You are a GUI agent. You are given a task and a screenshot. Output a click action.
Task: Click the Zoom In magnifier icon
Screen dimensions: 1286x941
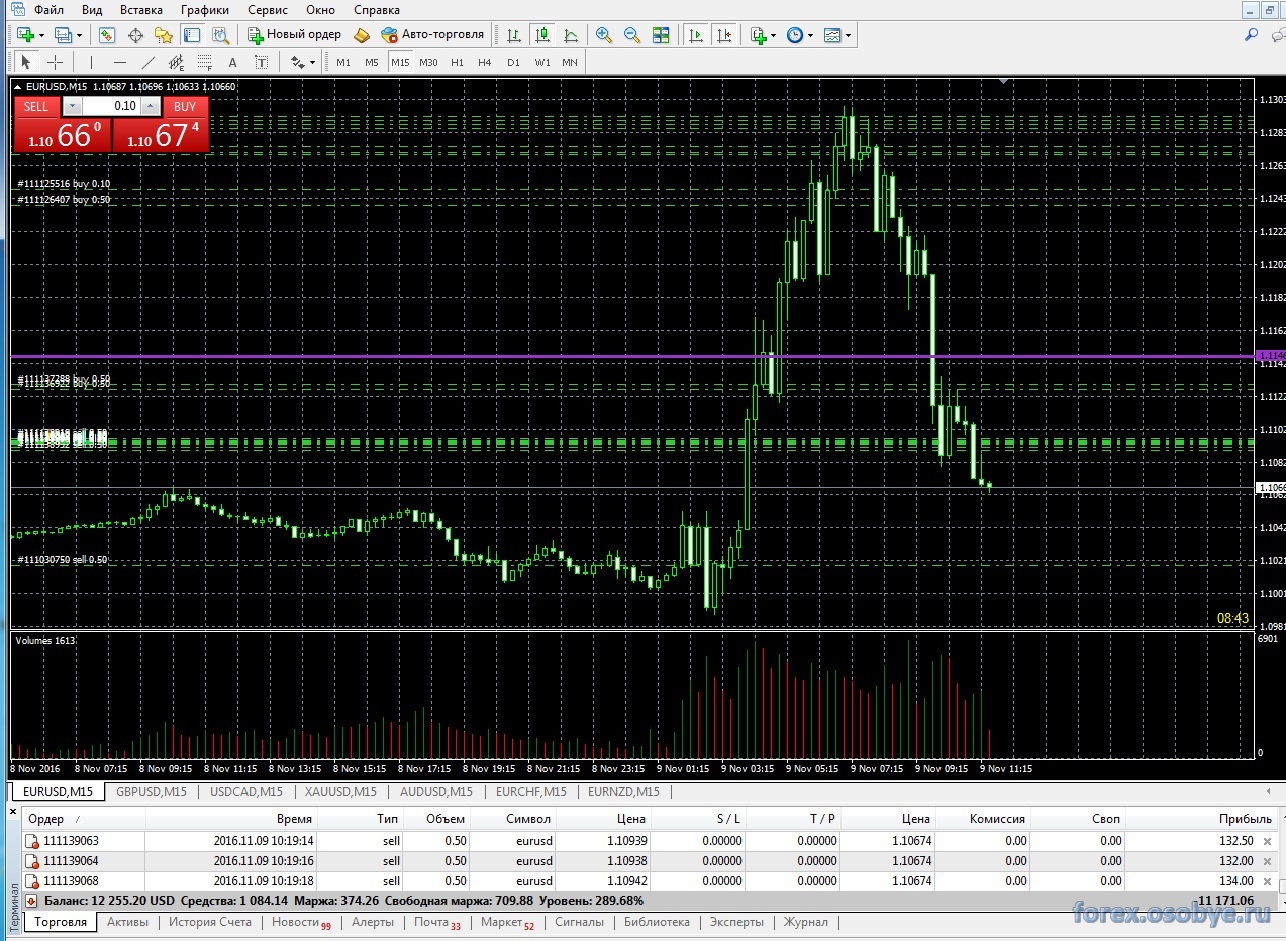click(603, 35)
